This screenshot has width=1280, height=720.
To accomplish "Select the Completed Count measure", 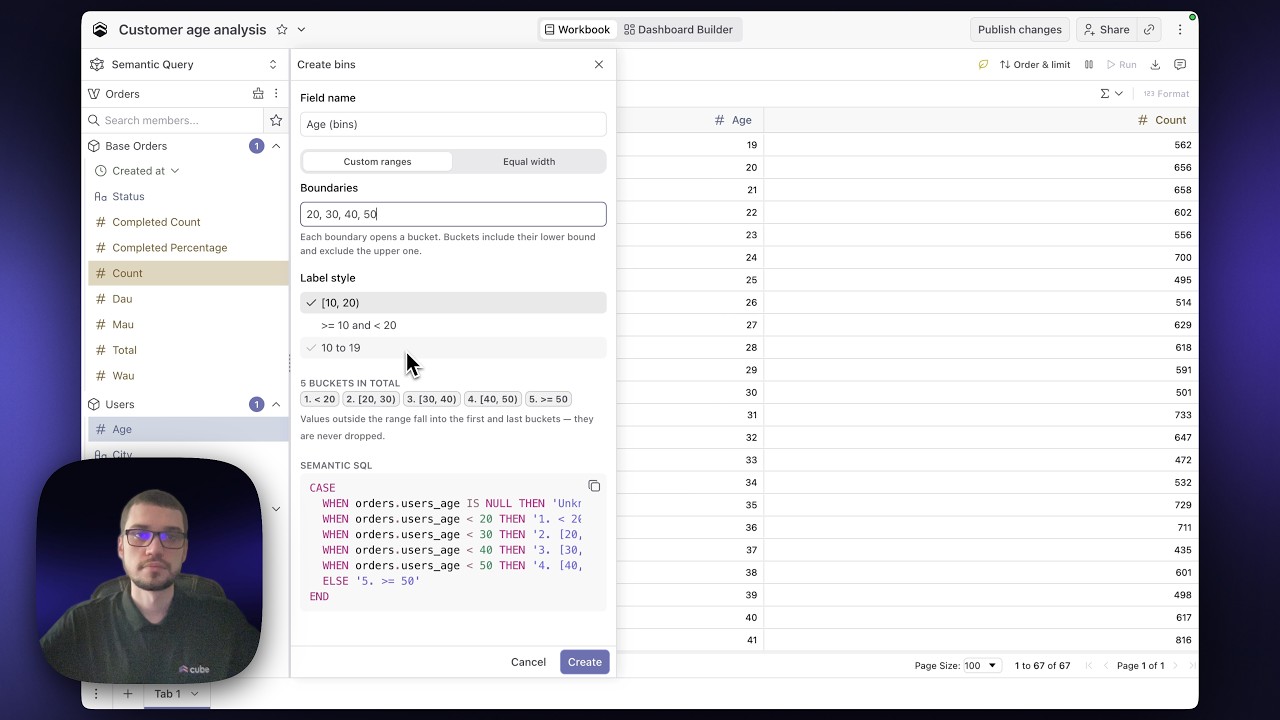I will (187, 222).
